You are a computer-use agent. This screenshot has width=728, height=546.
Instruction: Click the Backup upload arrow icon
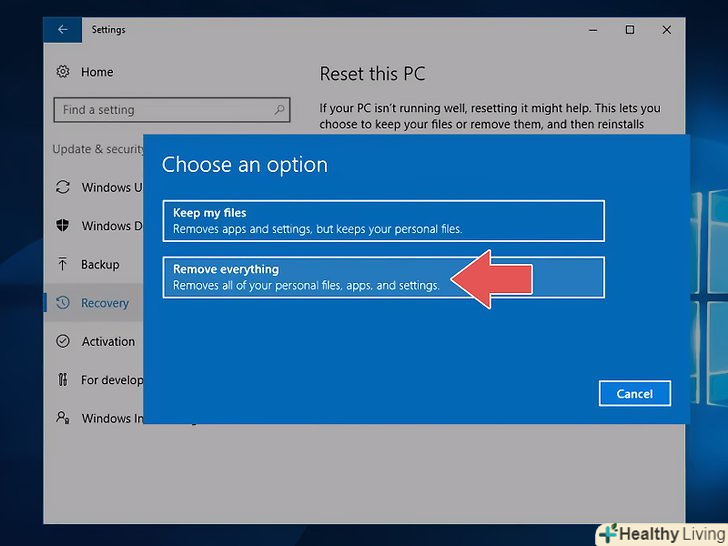click(x=63, y=264)
